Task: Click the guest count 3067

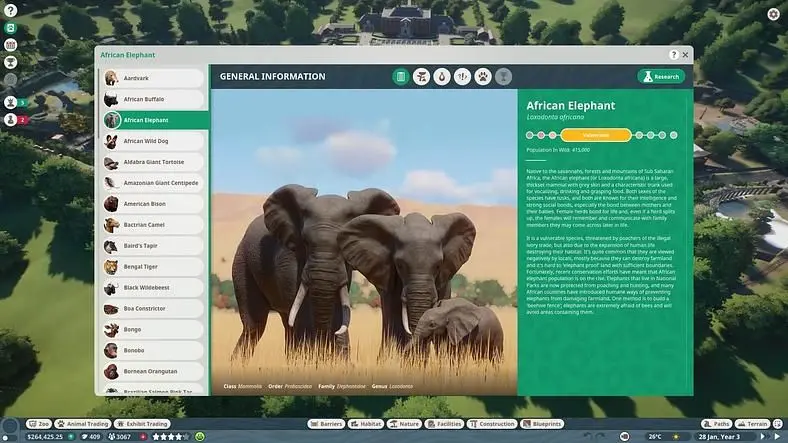Action: tap(120, 437)
